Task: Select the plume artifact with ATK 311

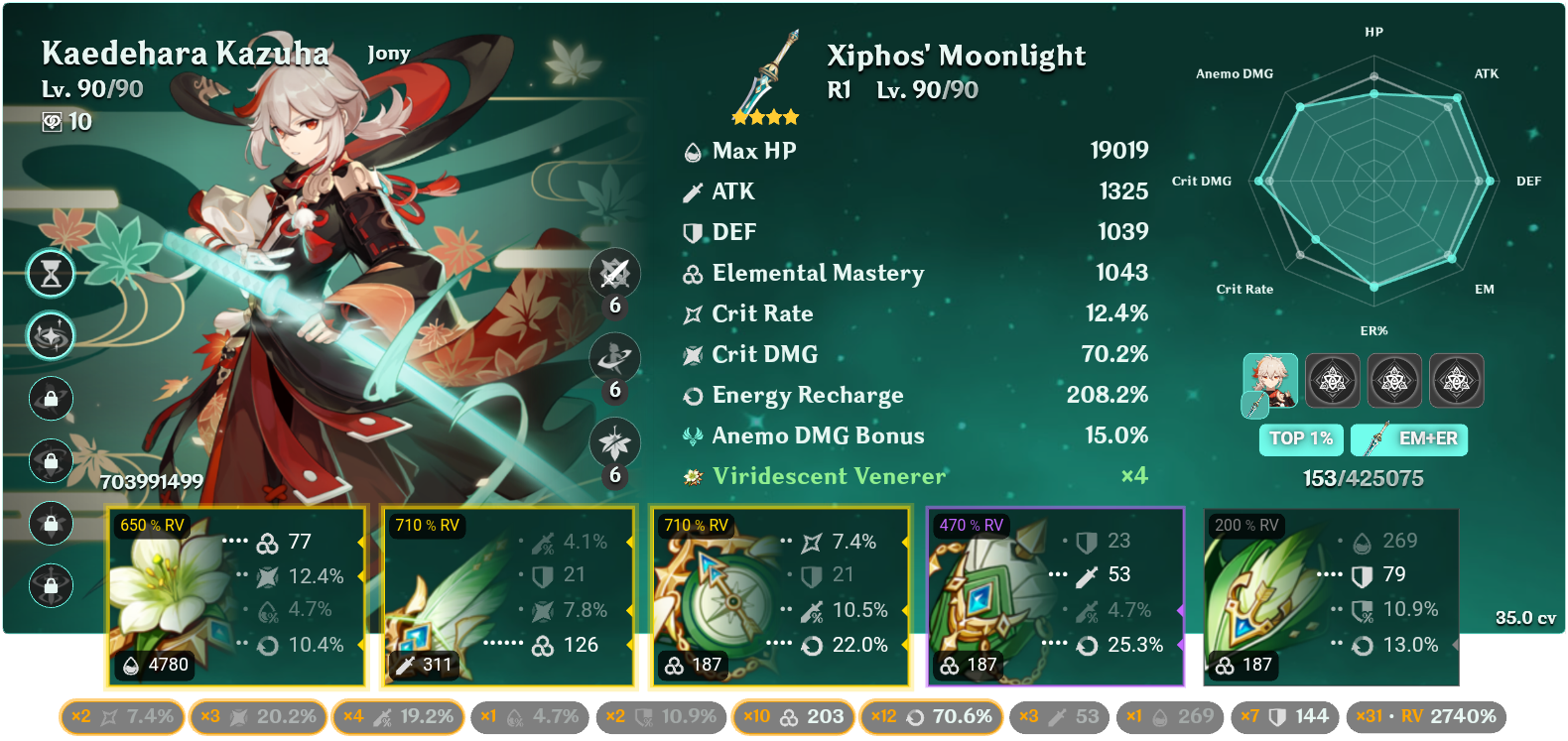Action: [508, 596]
